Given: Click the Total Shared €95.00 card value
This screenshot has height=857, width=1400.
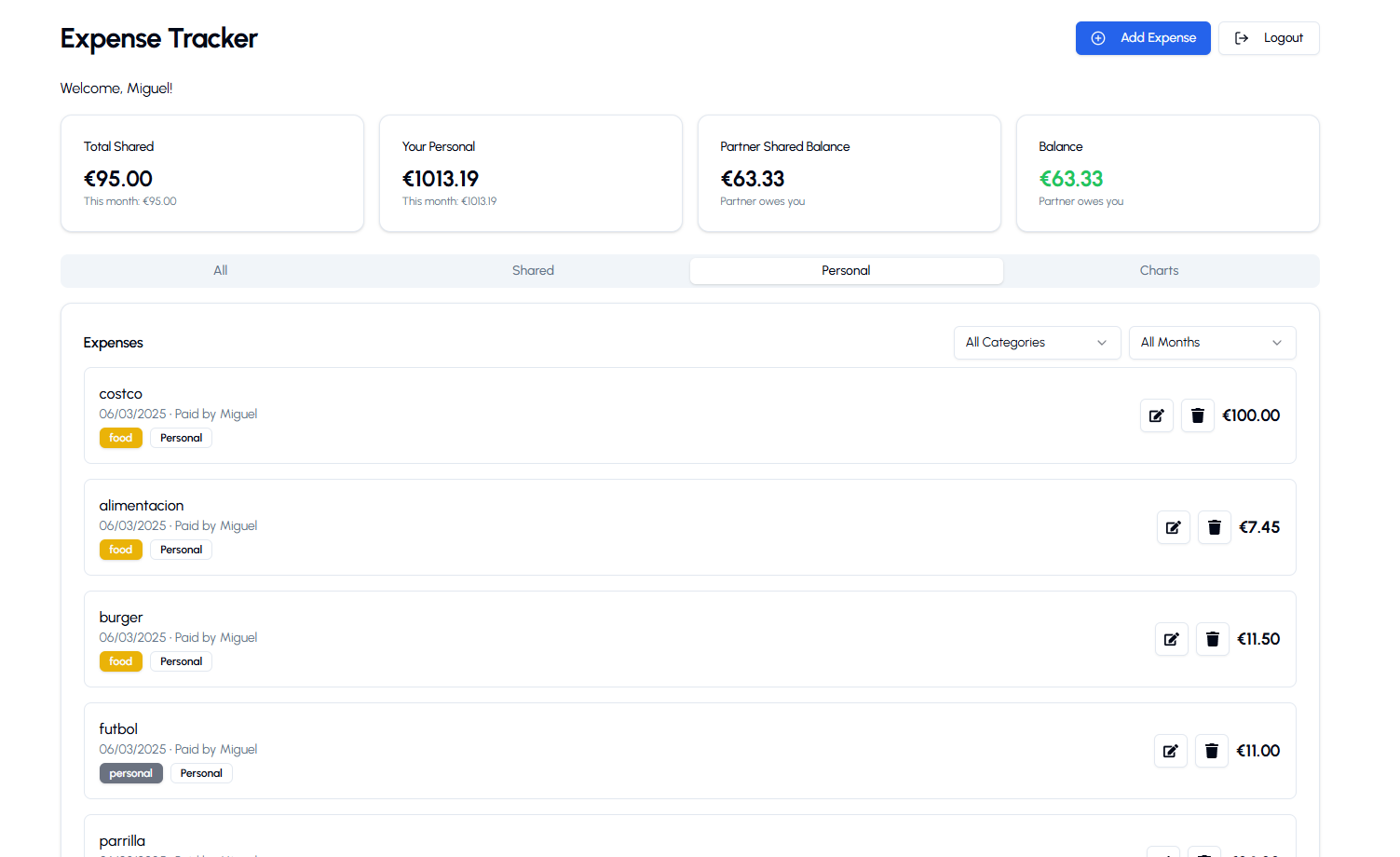Looking at the screenshot, I should (x=118, y=179).
